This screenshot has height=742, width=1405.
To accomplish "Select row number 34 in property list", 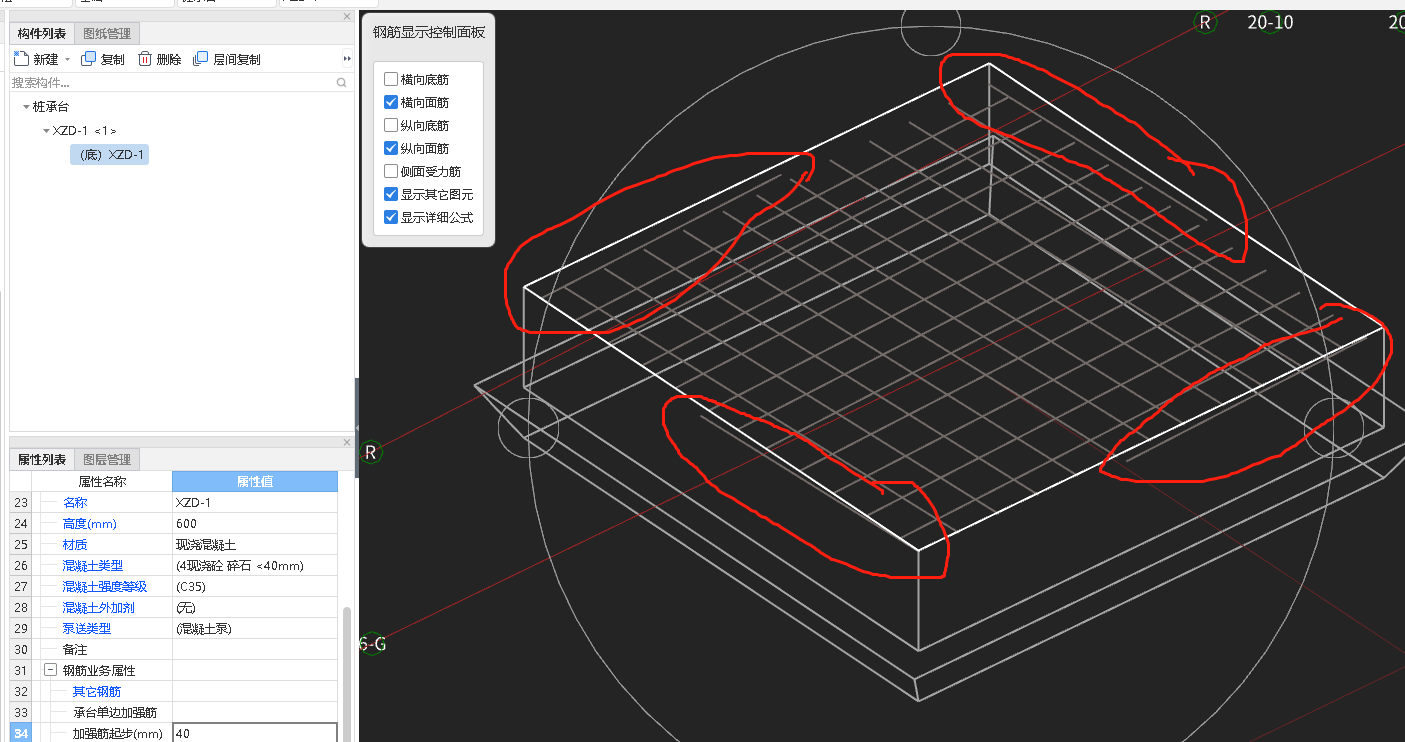I will 21,733.
